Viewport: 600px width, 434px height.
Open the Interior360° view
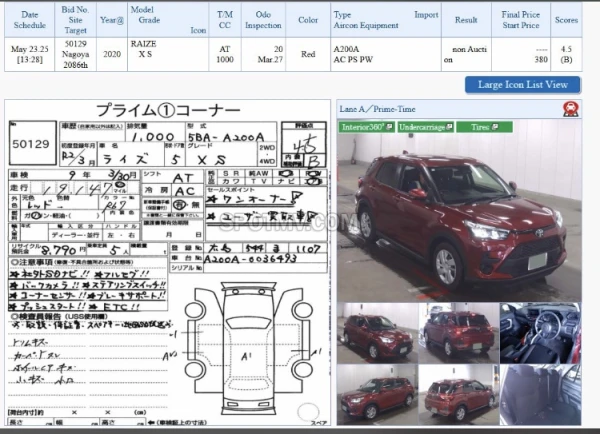coord(366,127)
